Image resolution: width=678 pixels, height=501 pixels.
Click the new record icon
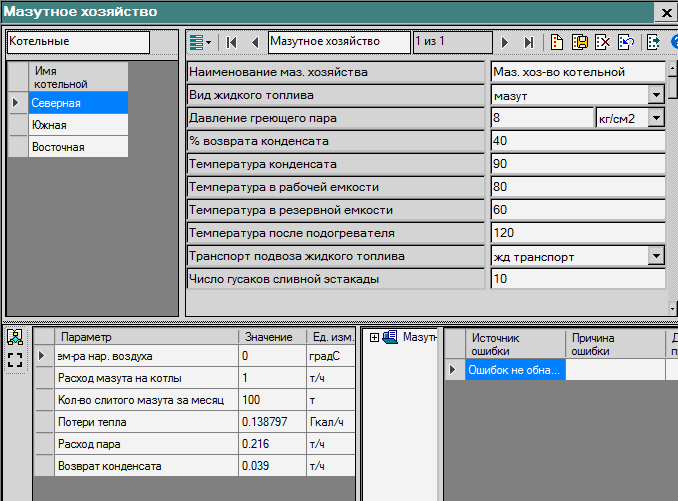click(557, 42)
